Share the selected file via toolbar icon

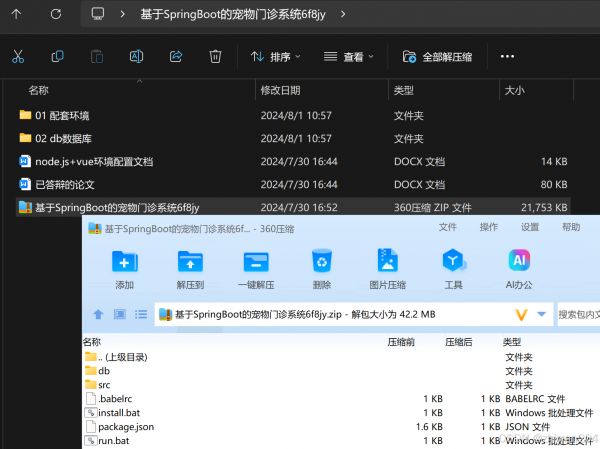(176, 57)
